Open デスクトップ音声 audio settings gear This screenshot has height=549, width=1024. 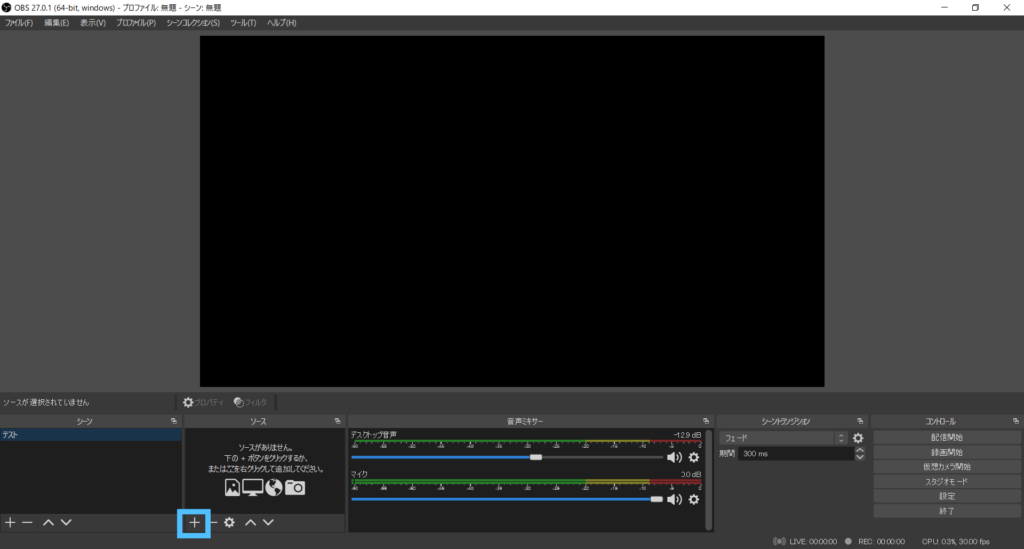click(694, 457)
